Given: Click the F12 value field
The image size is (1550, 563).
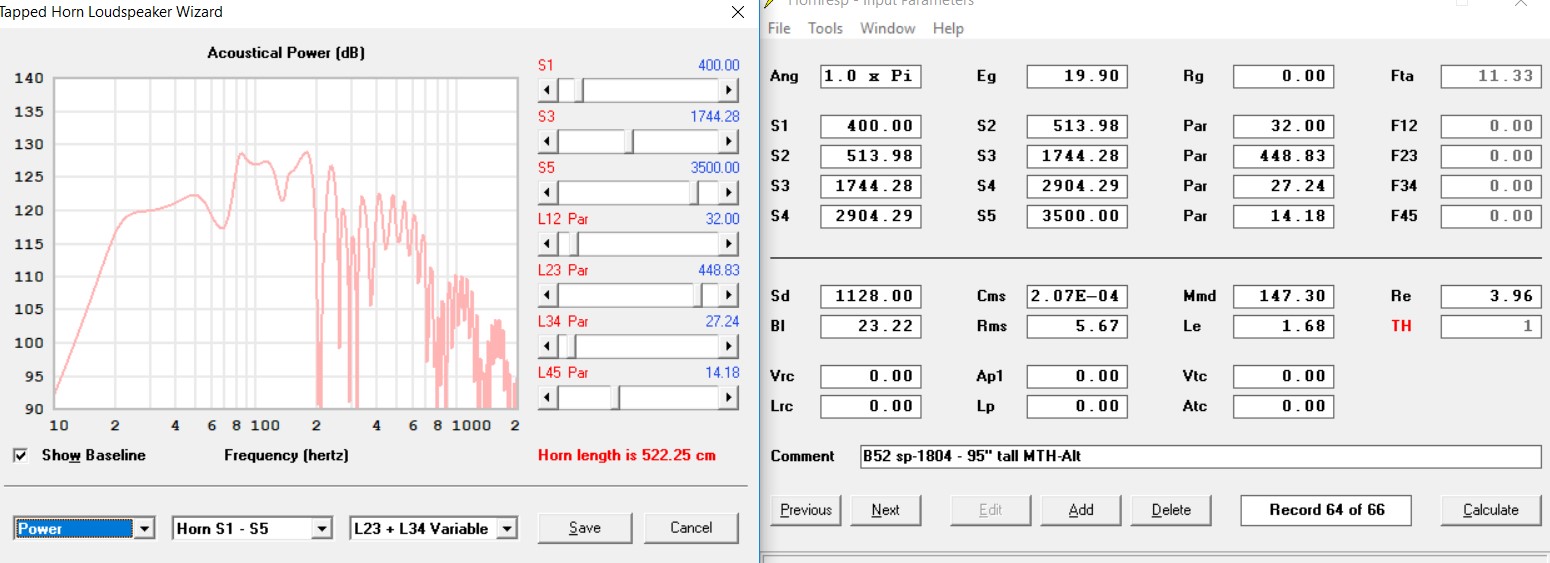Looking at the screenshot, I should pyautogui.click(x=1491, y=126).
